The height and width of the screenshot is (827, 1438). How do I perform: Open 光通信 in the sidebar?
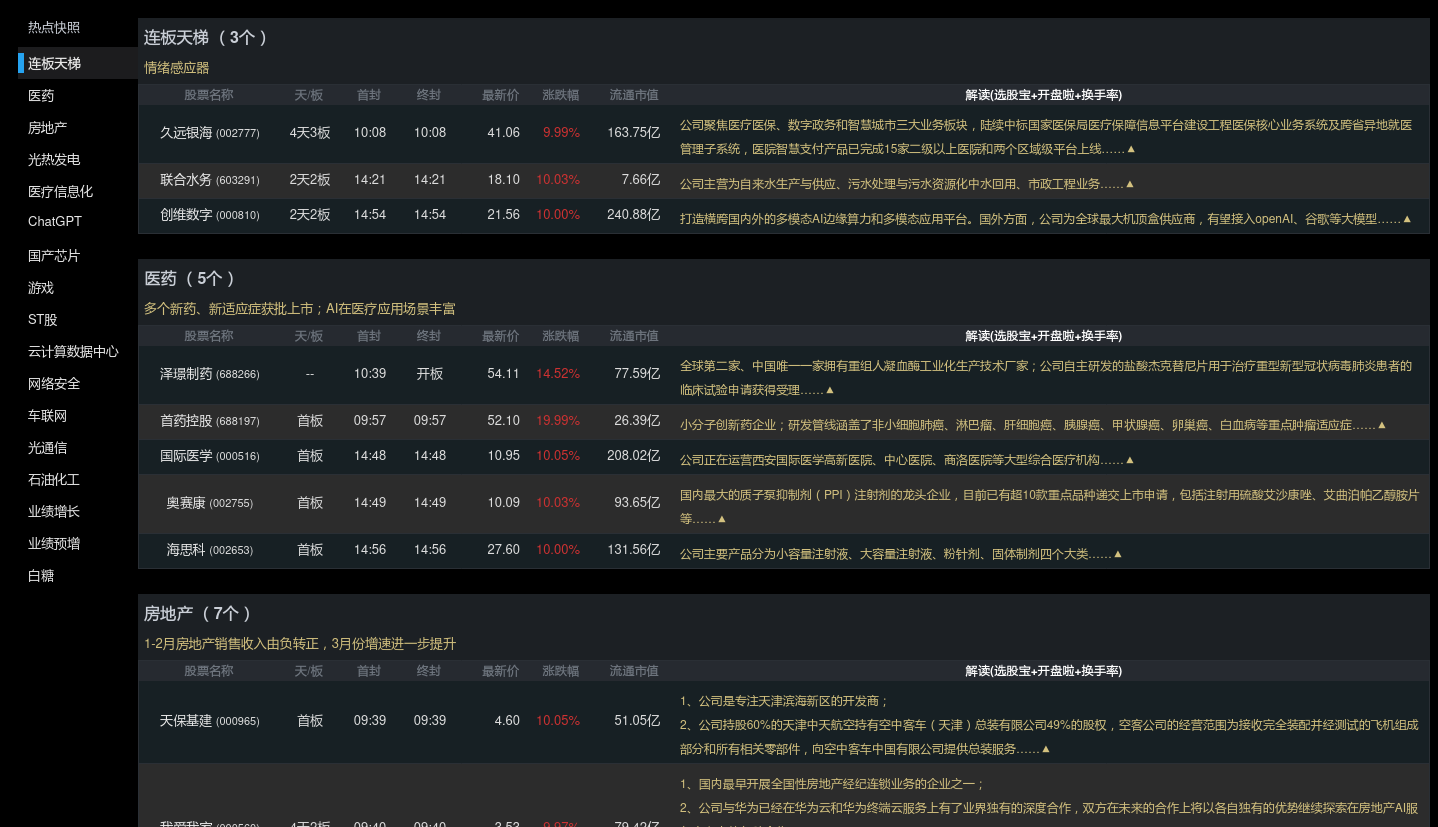click(47, 448)
